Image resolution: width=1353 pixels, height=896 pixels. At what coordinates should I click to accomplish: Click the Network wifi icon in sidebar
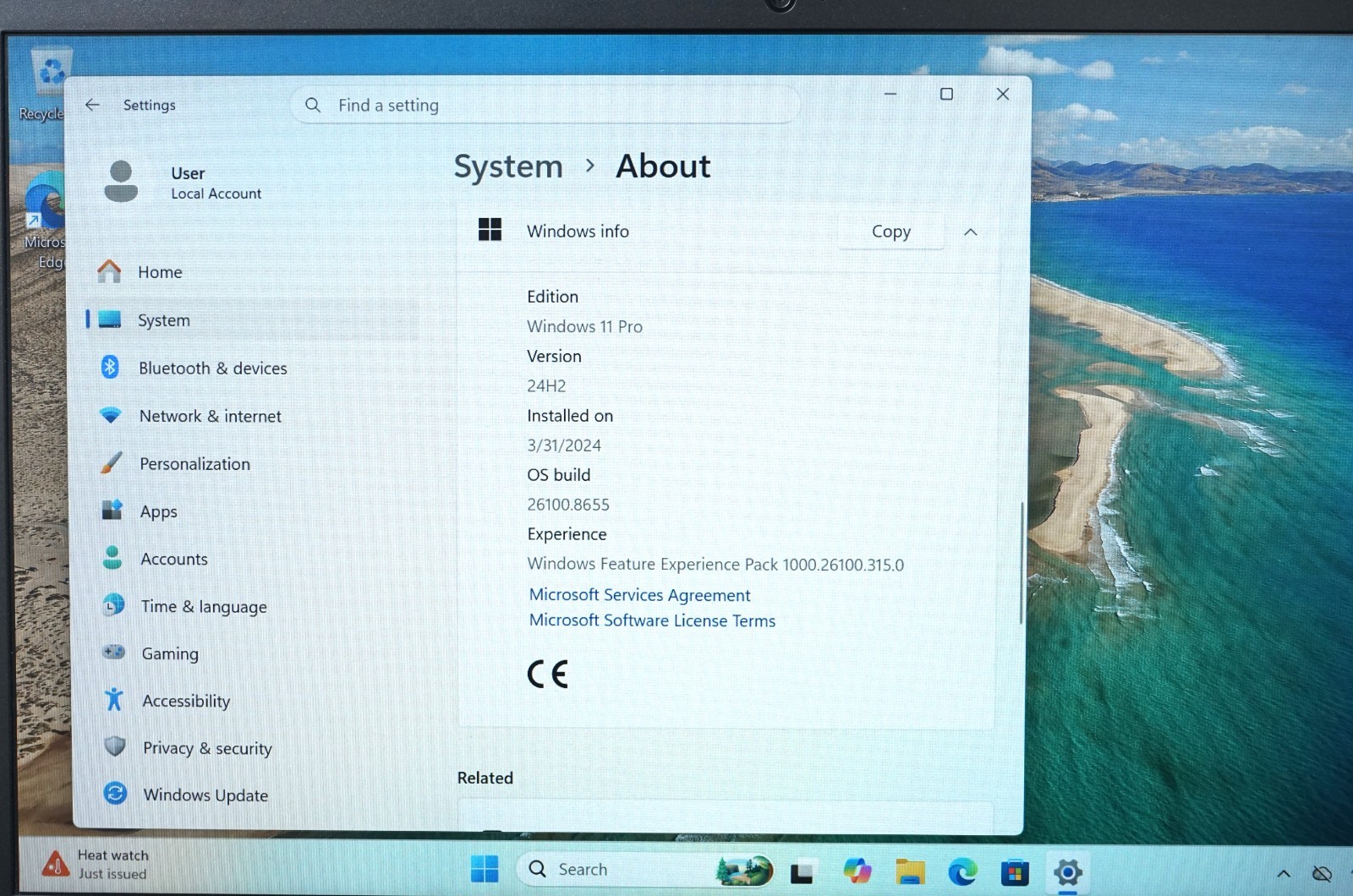111,415
